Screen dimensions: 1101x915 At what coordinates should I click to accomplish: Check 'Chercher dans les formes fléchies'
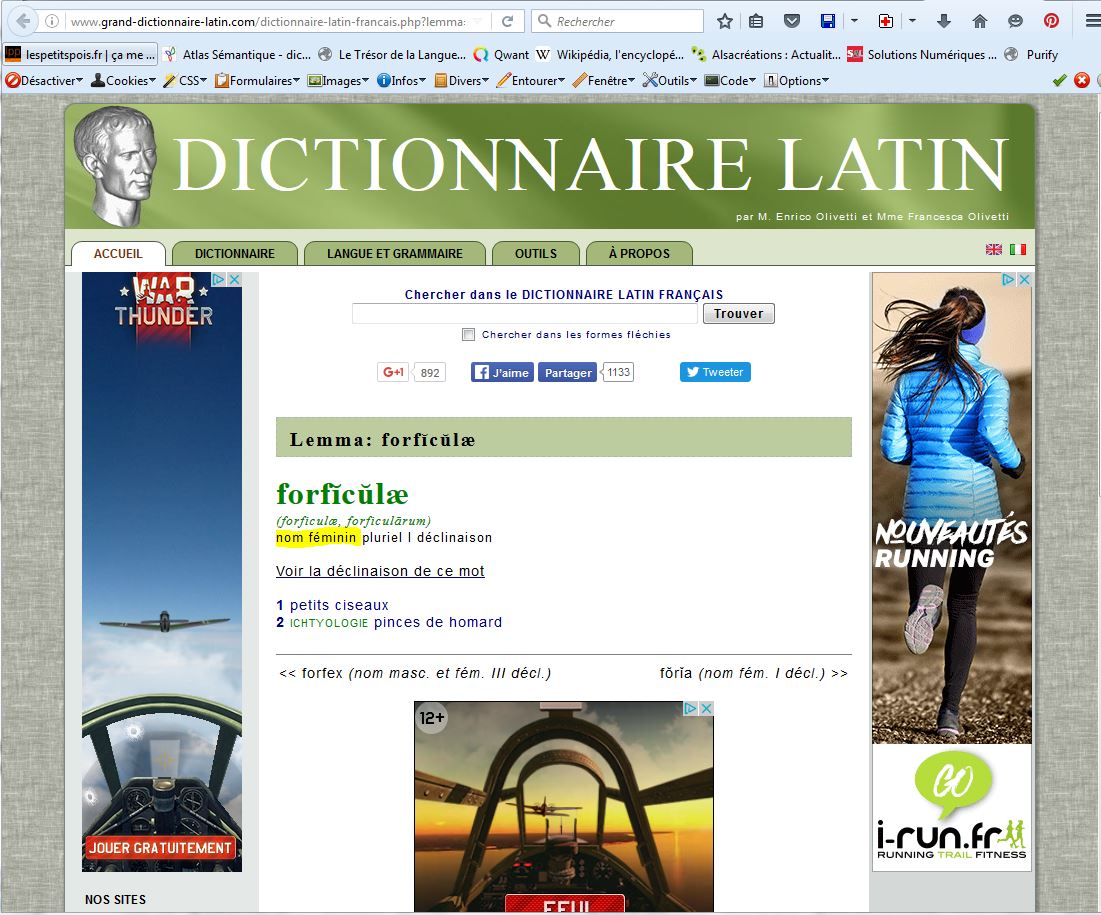click(468, 335)
